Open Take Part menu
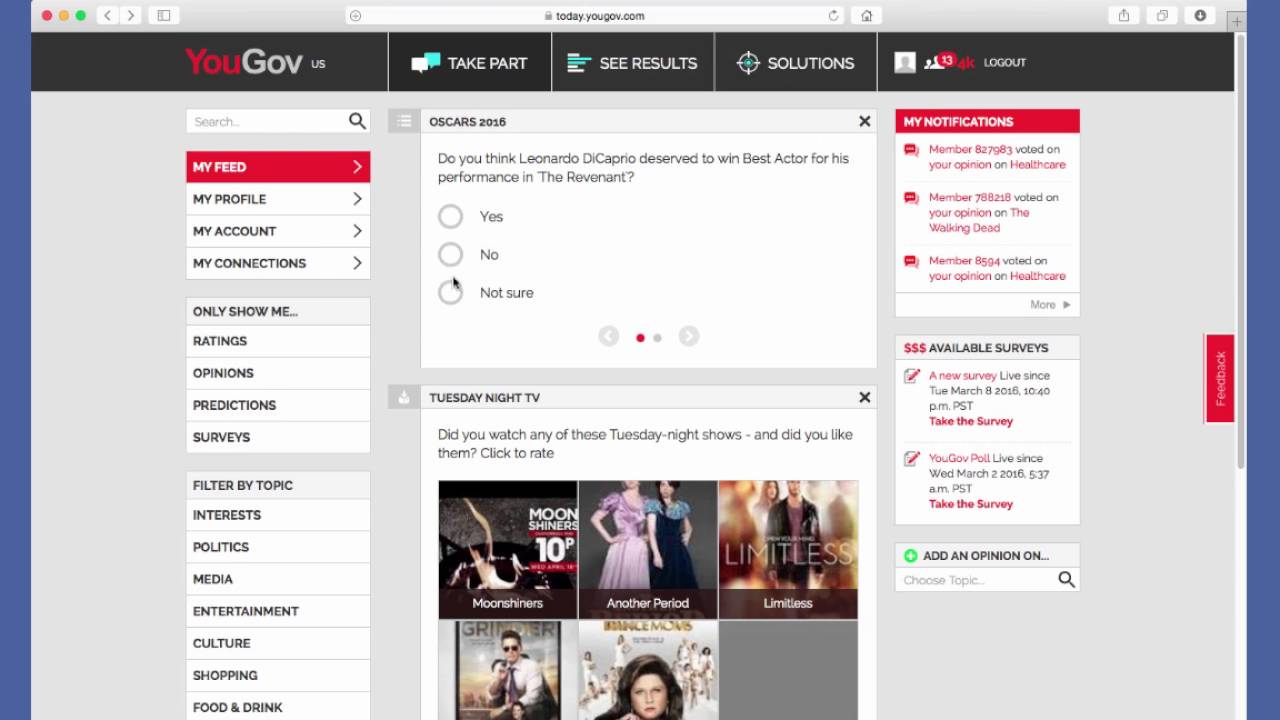Screen dimensions: 1280x720 (x=470, y=62)
